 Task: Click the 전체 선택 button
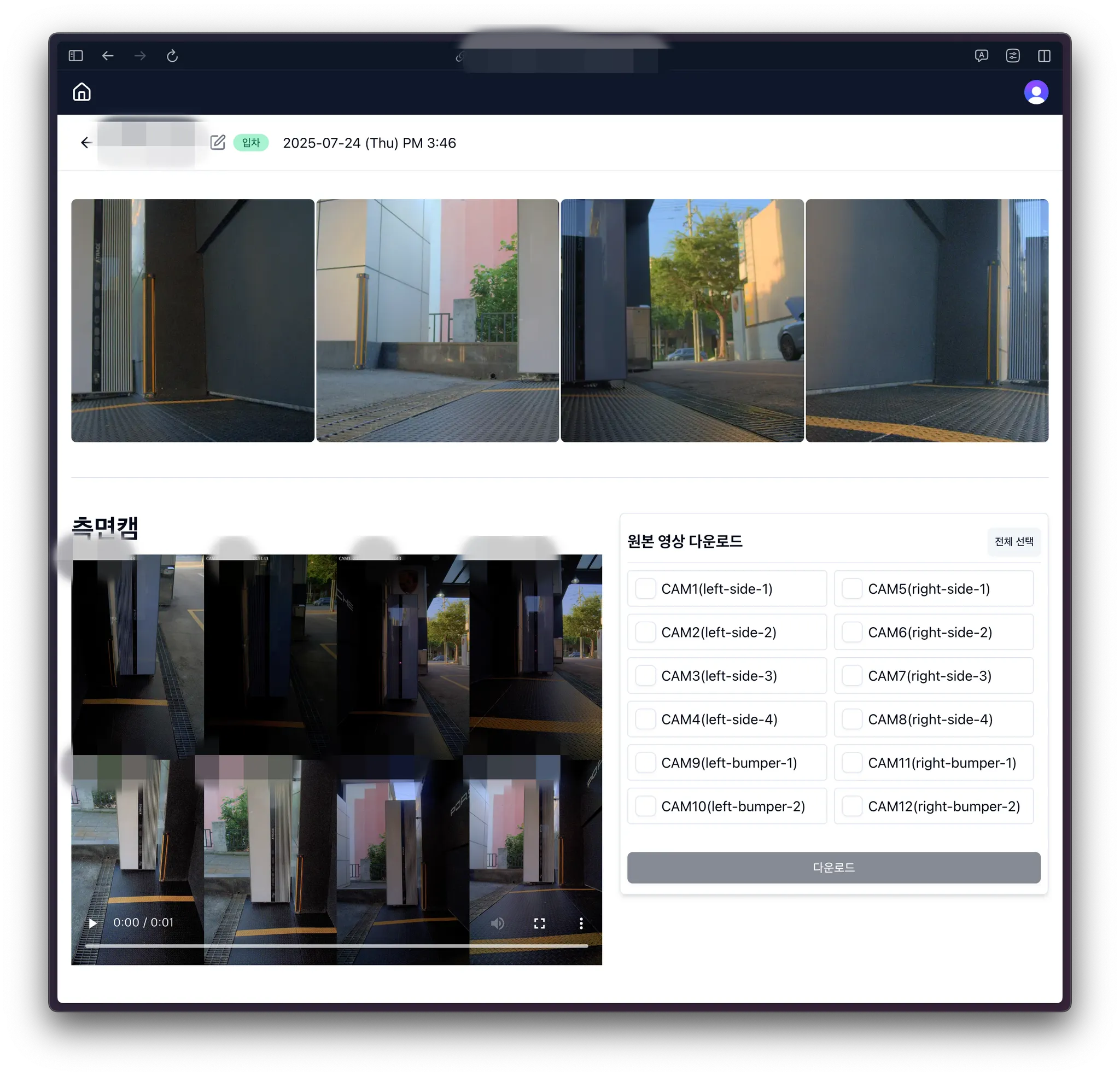pos(1013,541)
